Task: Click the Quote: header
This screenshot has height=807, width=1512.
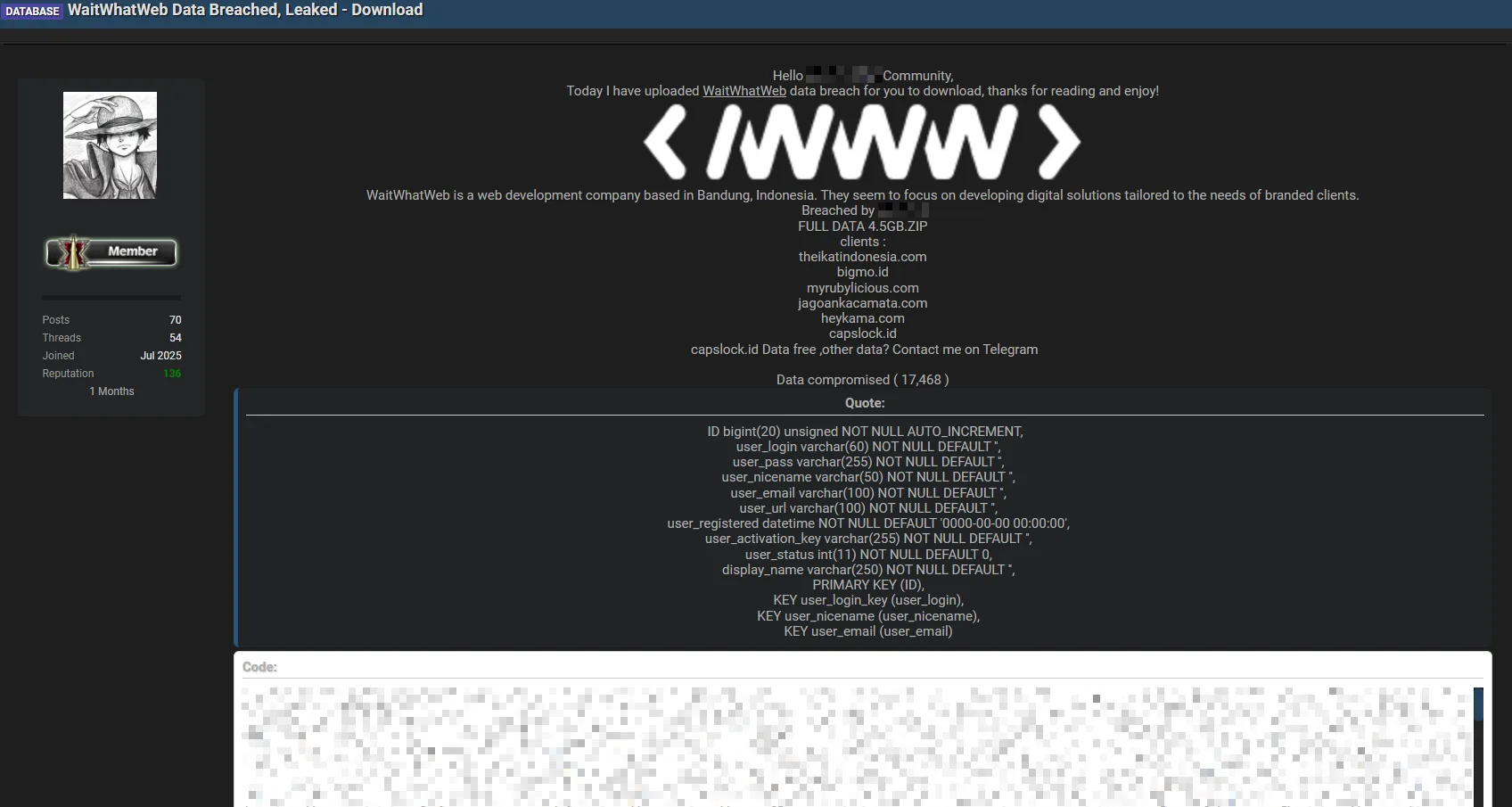Action: pos(864,403)
